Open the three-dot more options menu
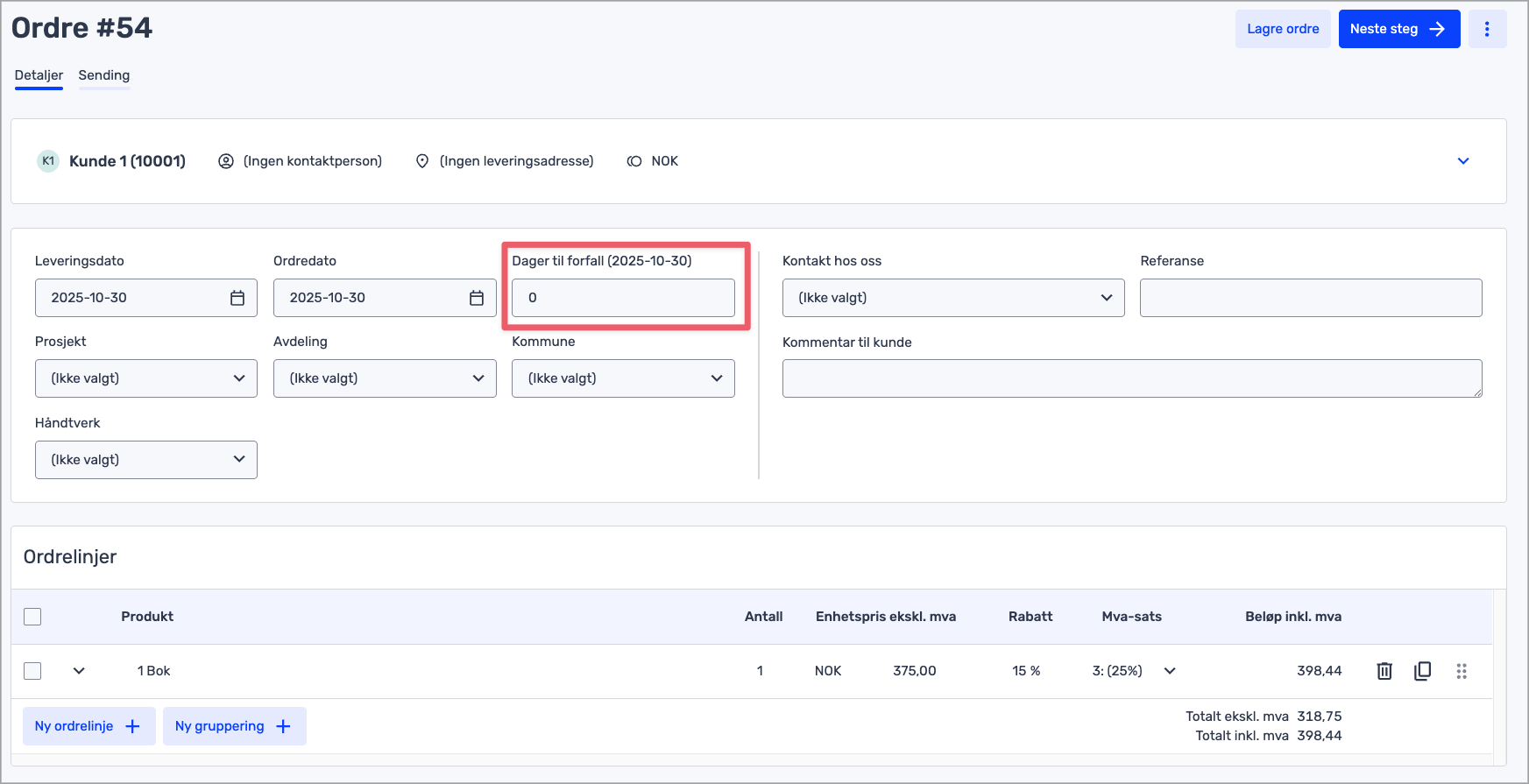 pos(1487,29)
